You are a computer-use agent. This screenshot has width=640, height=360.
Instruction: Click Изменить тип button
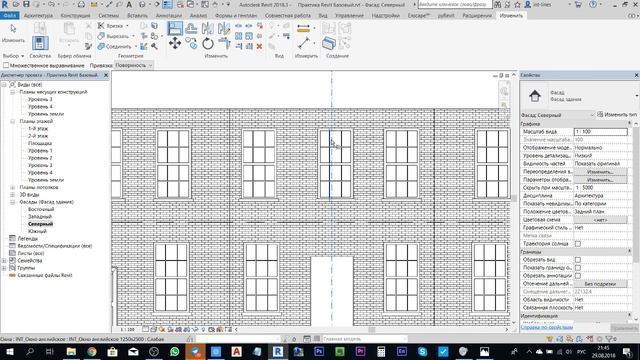click(616, 115)
